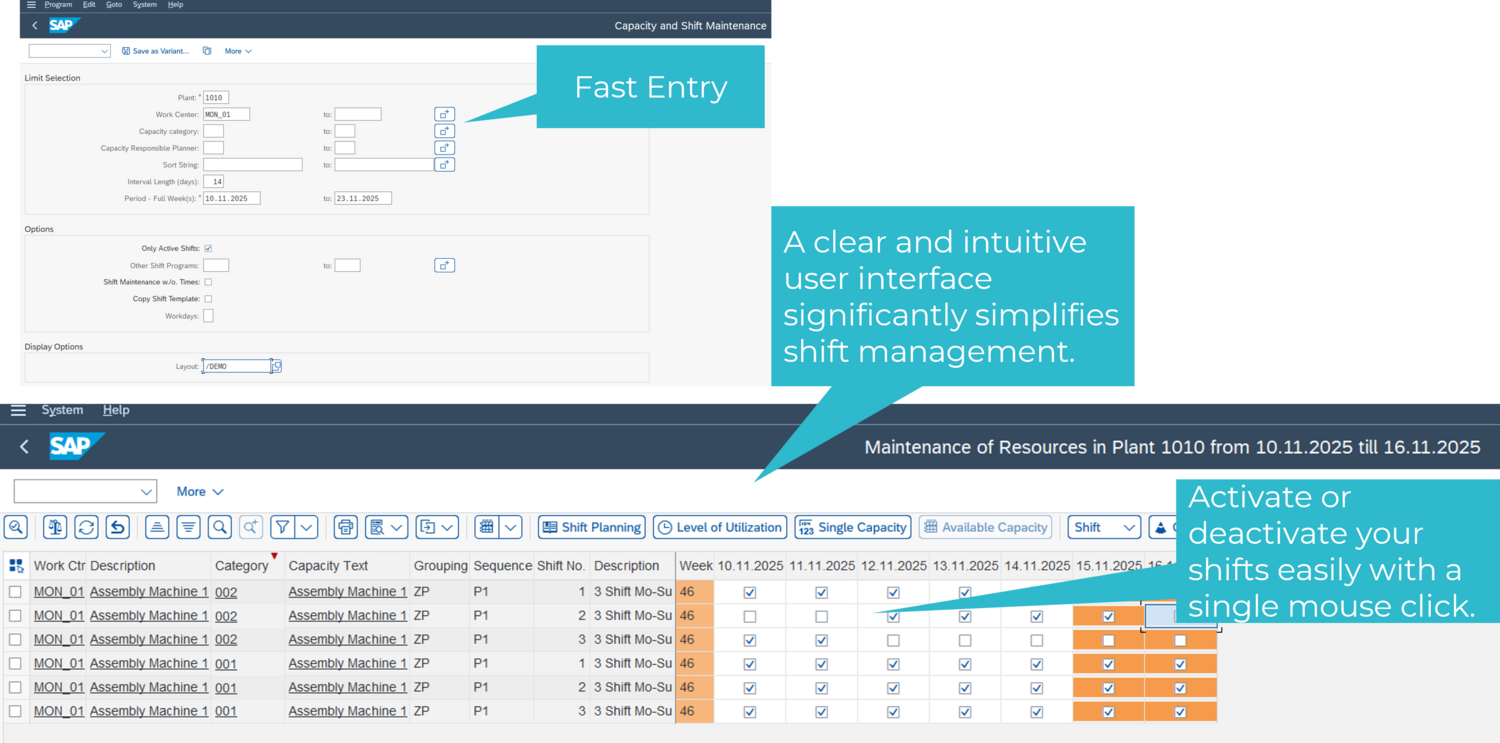
Task: Open the Goto menu
Action: coord(114,5)
